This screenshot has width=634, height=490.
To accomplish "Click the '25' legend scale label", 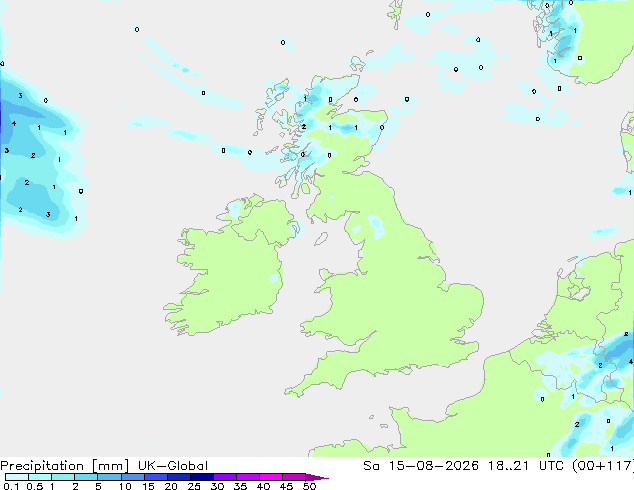I will click(194, 486).
